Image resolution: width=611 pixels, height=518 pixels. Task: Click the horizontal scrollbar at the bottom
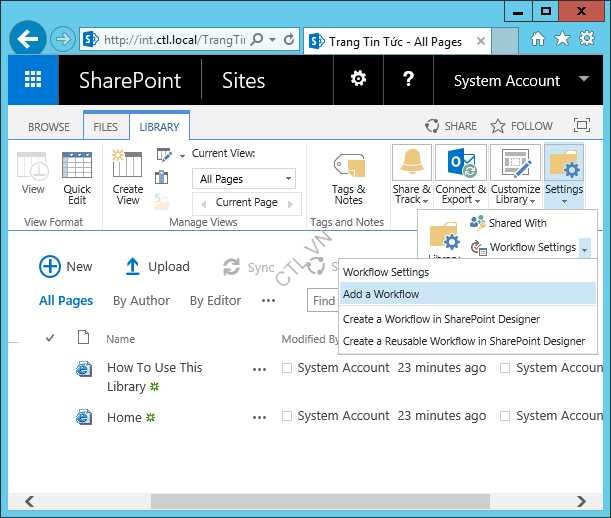click(300, 501)
